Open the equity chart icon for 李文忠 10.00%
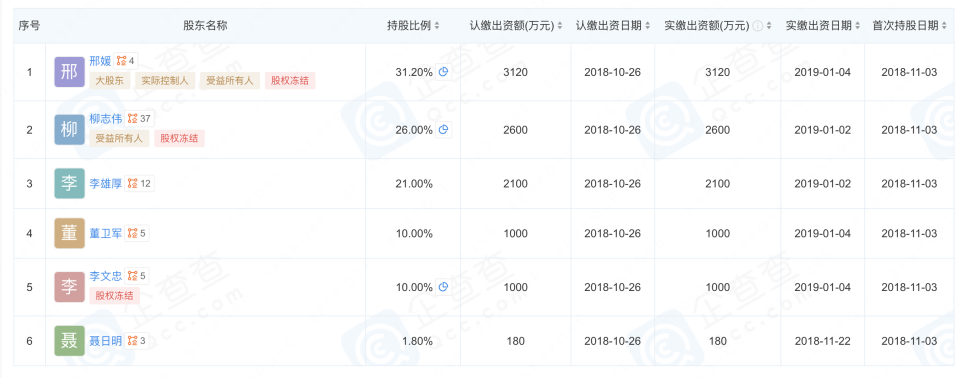 444,287
